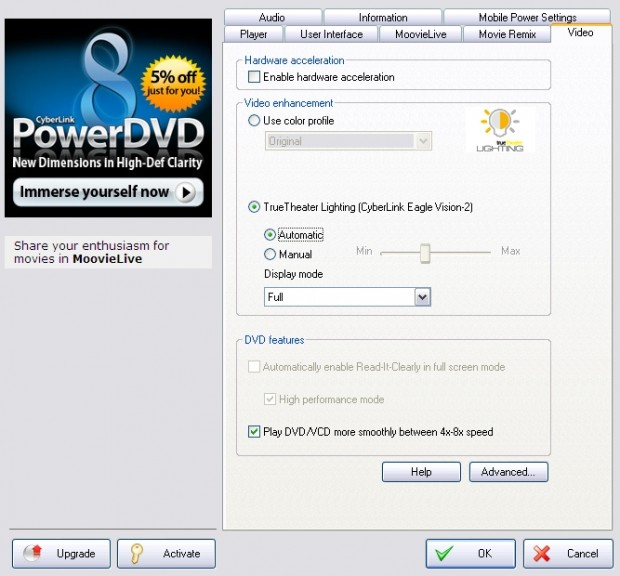Switch to the Player tab
Viewport: 620px width, 576px height.
click(253, 34)
